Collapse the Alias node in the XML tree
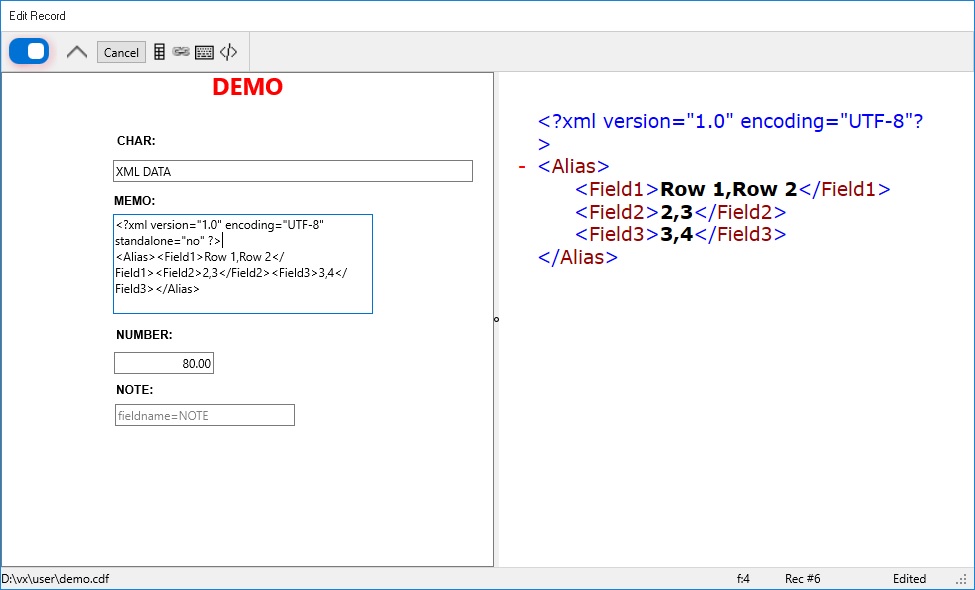 pyautogui.click(x=521, y=166)
